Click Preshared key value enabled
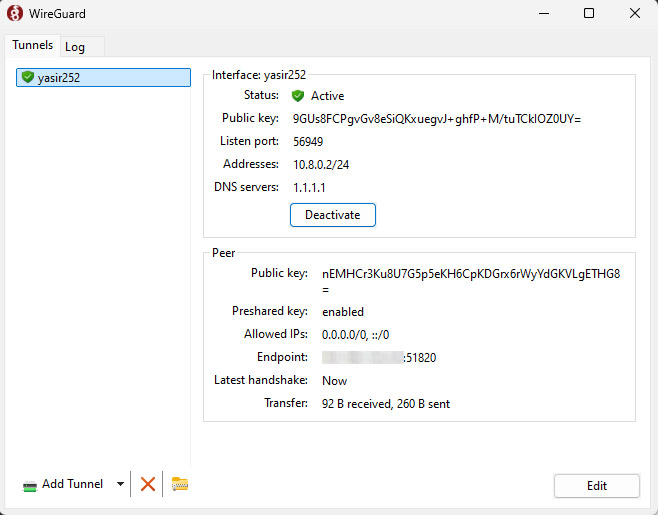This screenshot has width=658, height=515. click(x=343, y=312)
